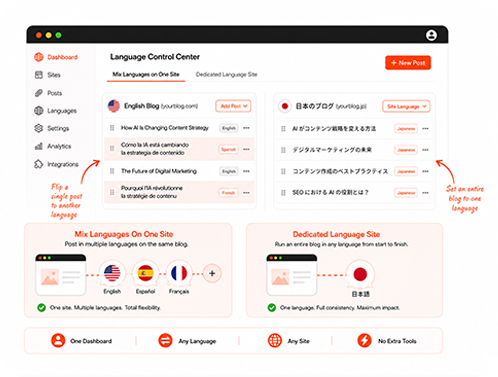Click the One Dashboard icon
498x377 pixels.
(58, 340)
